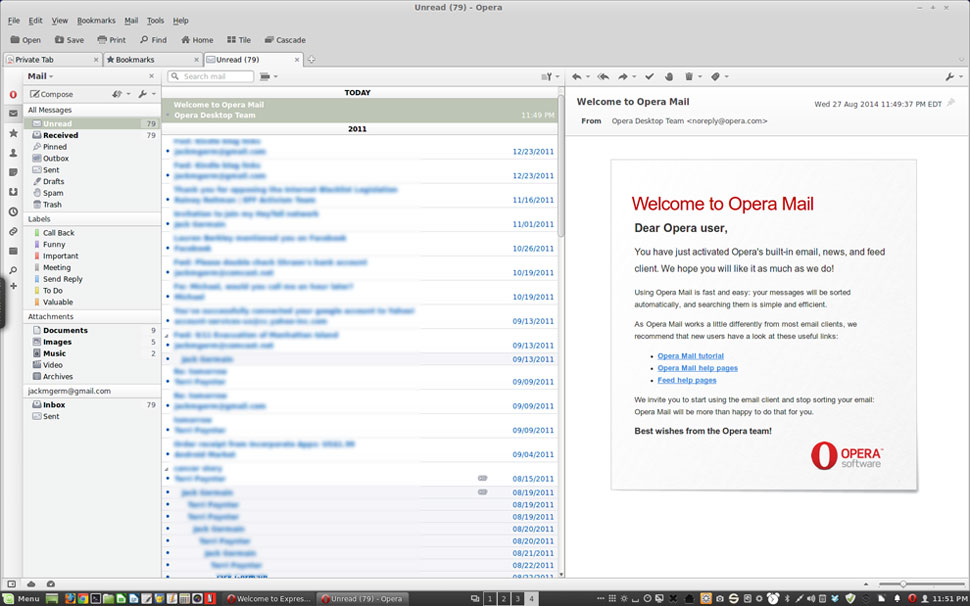Add a panel with the plus icon
The height and width of the screenshot is (606, 970).
[13, 286]
